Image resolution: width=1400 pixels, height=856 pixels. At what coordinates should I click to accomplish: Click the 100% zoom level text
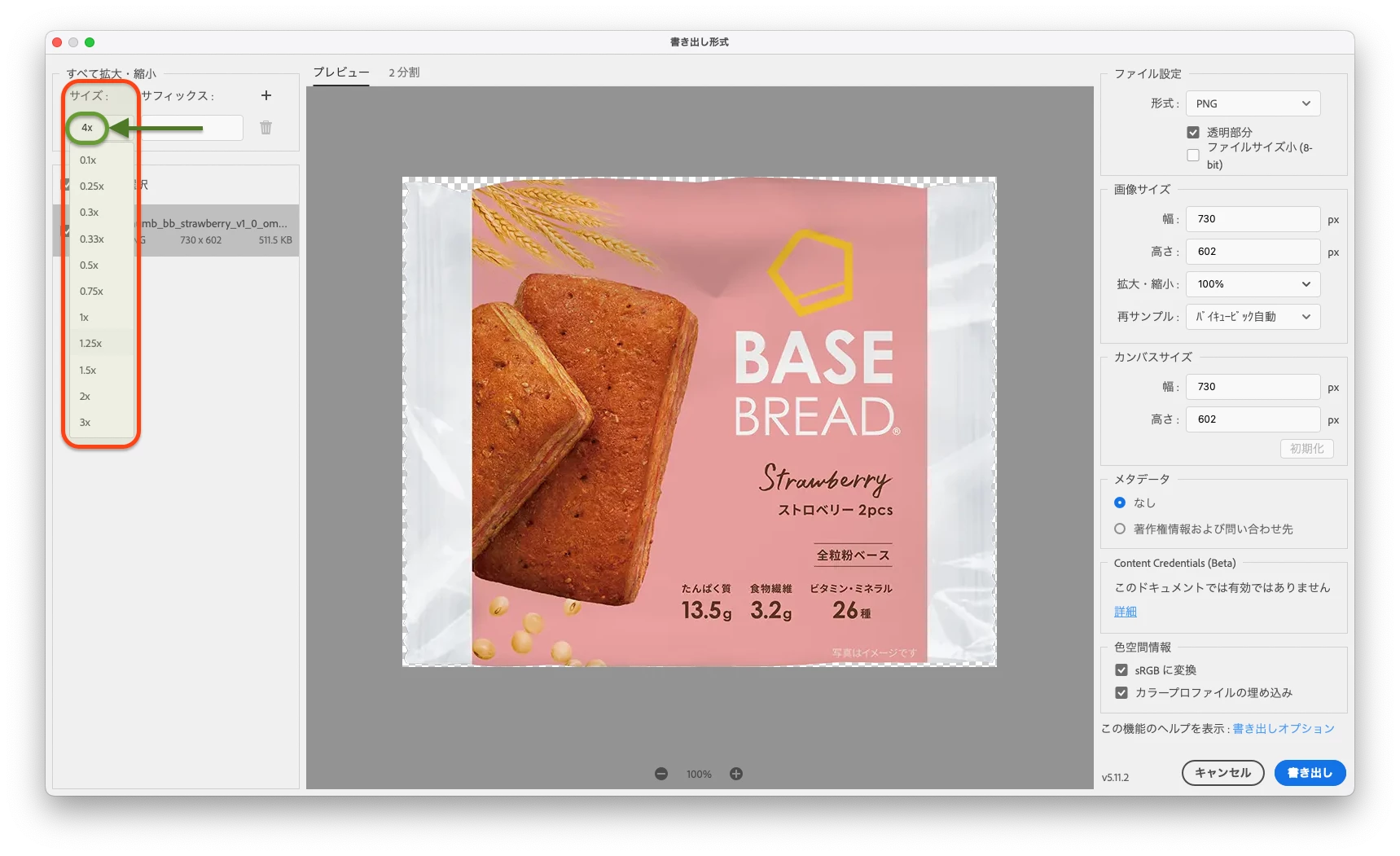(699, 775)
